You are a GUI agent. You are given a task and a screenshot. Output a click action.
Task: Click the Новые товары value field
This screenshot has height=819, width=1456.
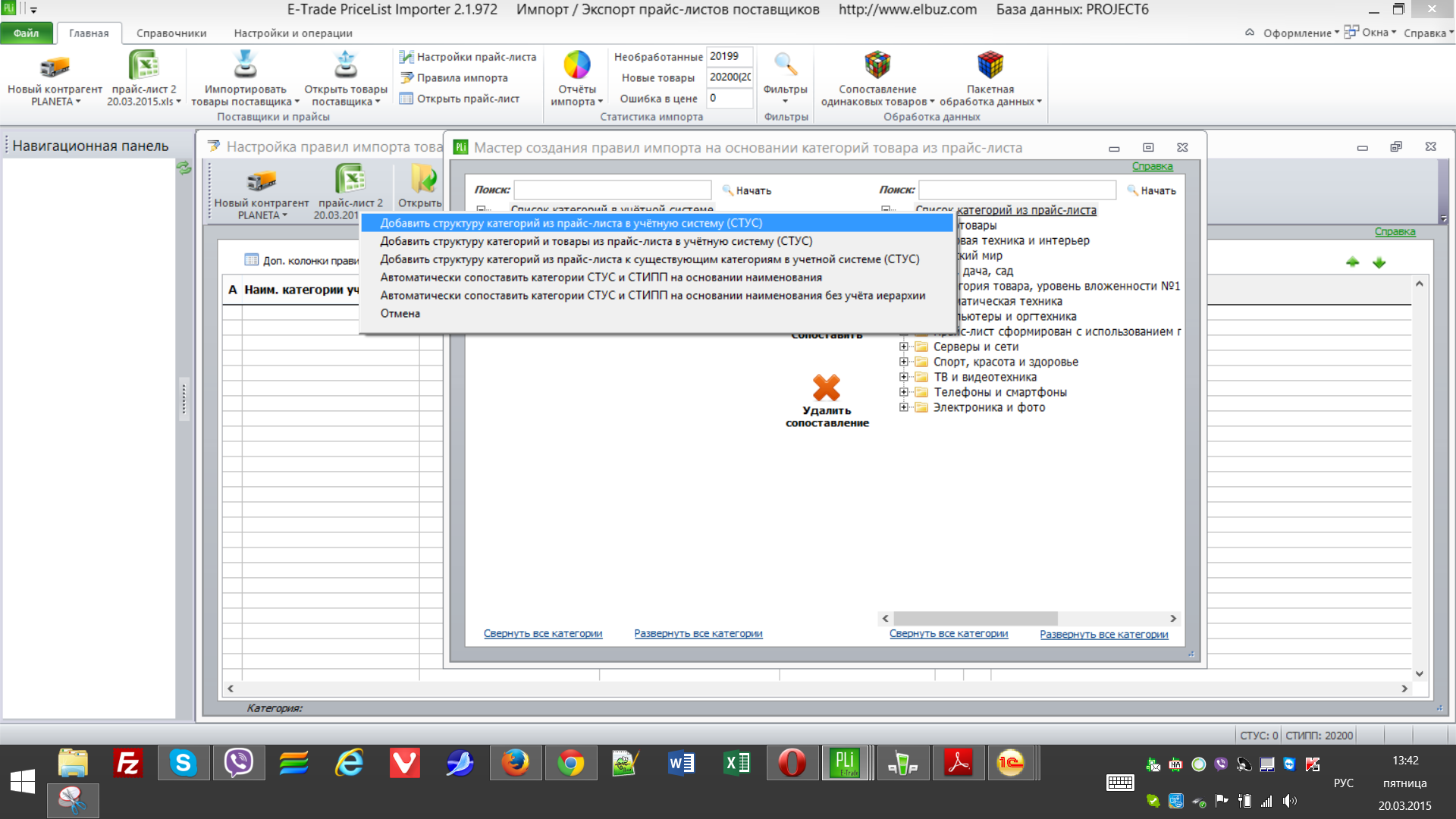730,77
